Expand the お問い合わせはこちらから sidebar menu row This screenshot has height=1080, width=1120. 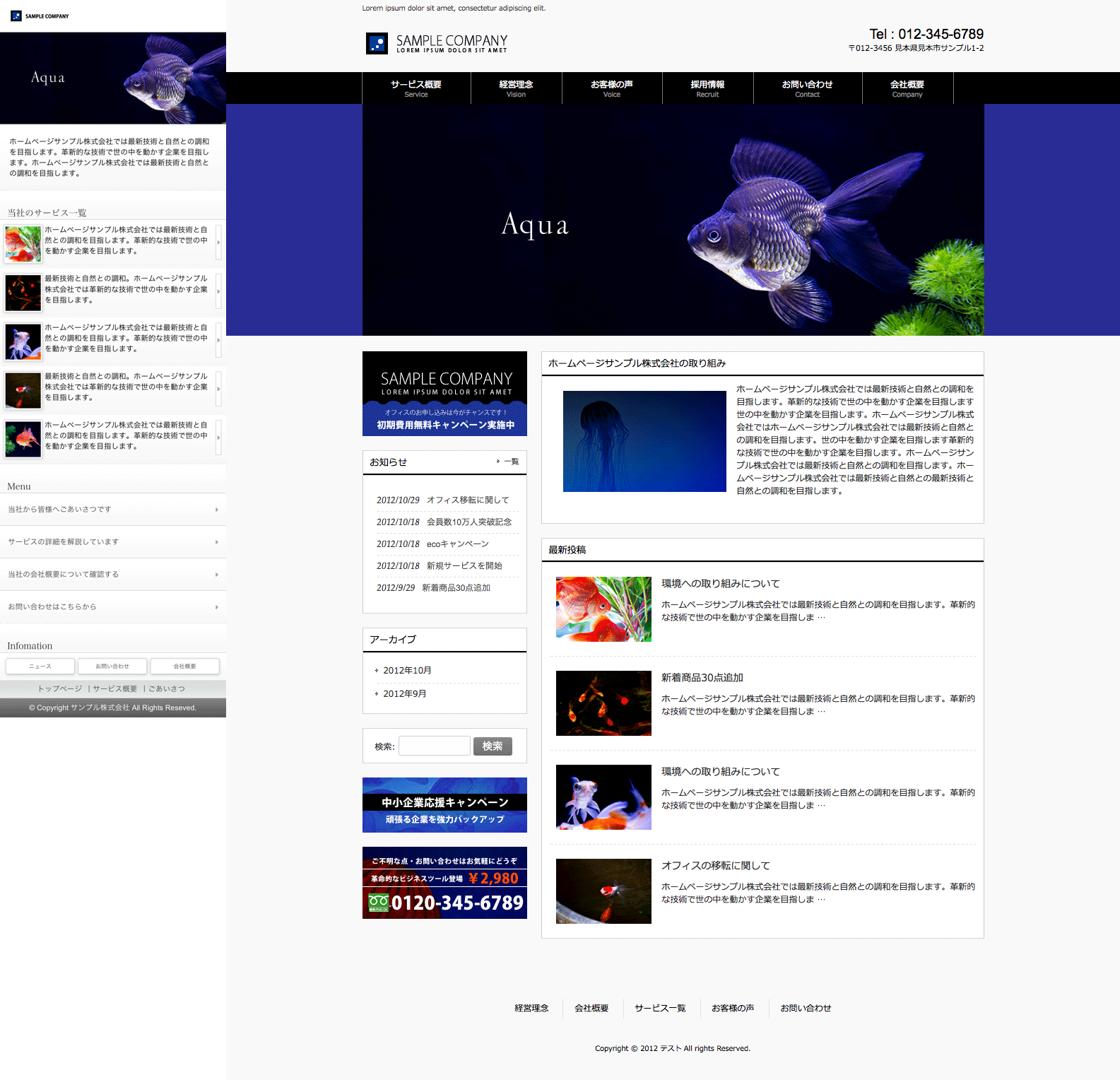[113, 607]
